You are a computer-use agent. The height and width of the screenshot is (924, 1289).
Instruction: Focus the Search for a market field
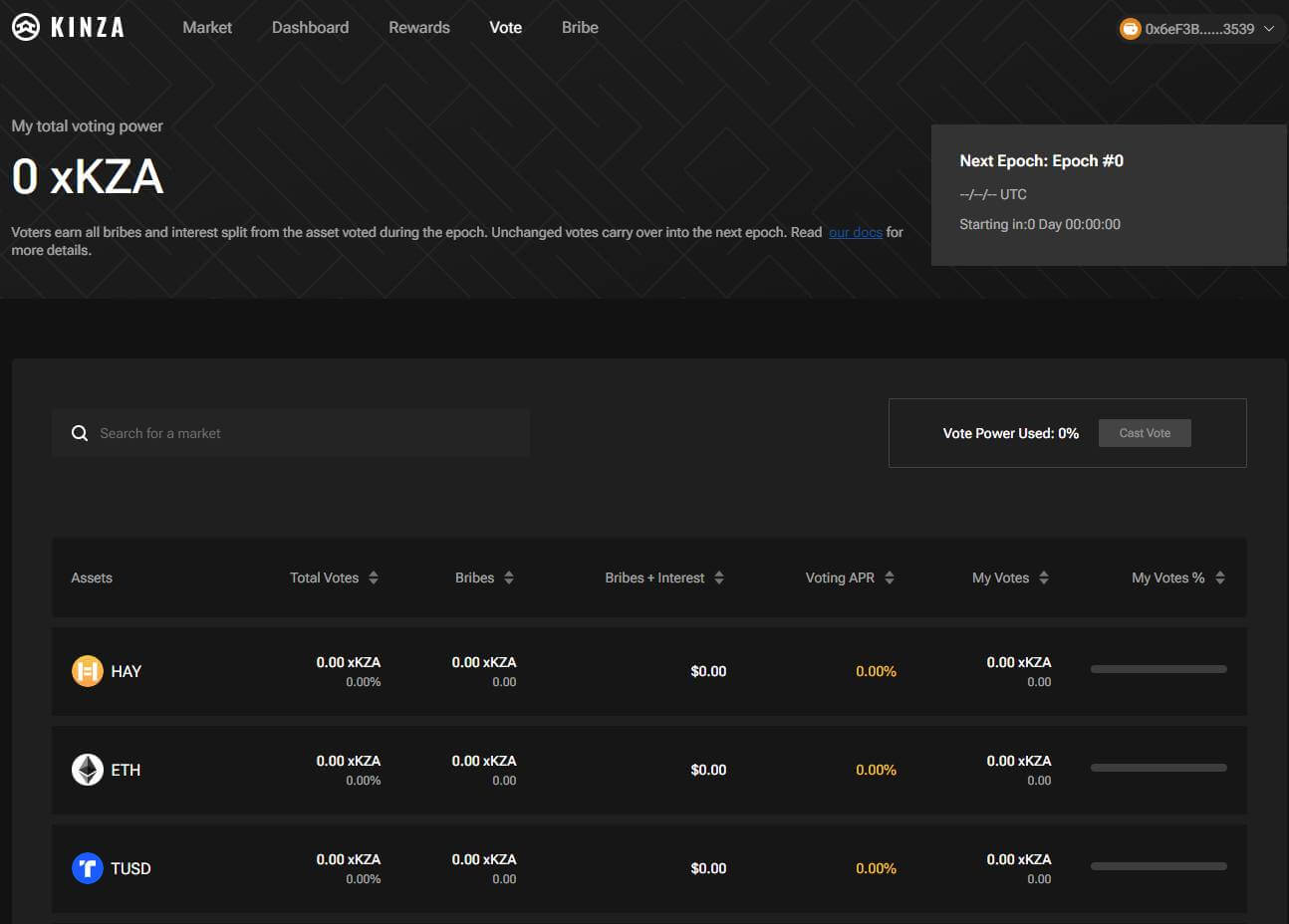(x=291, y=433)
